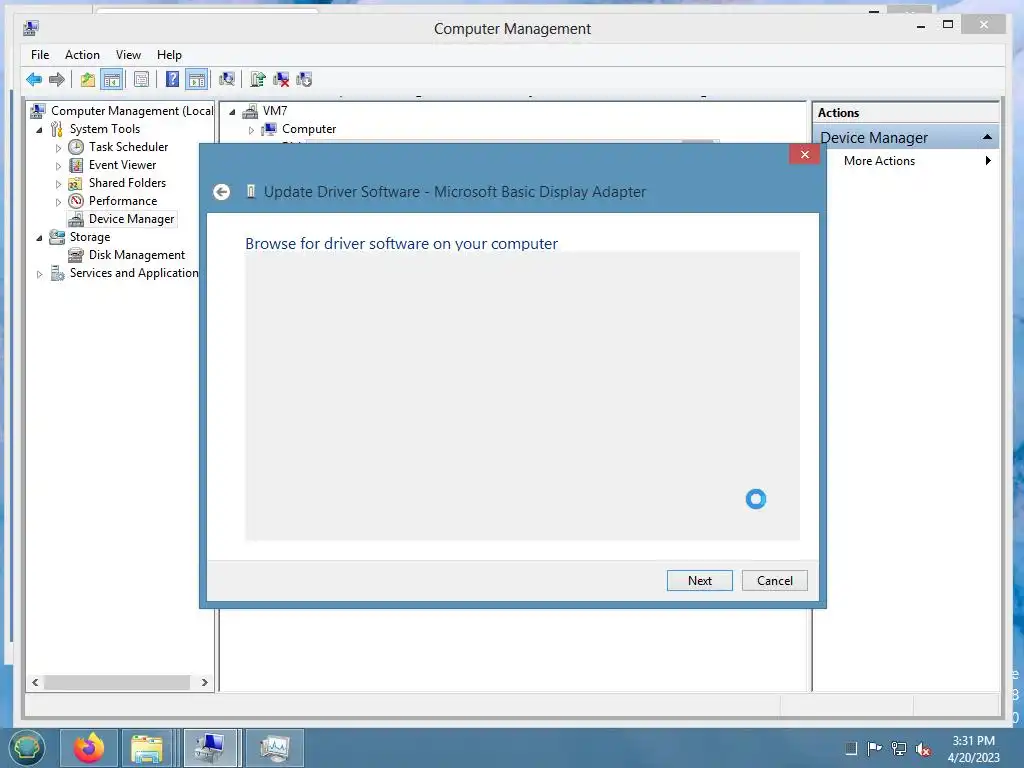Open the Help menu
1024x768 pixels.
169,55
